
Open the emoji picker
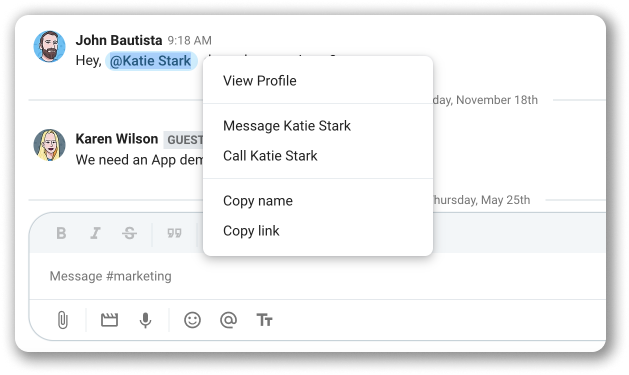[192, 320]
